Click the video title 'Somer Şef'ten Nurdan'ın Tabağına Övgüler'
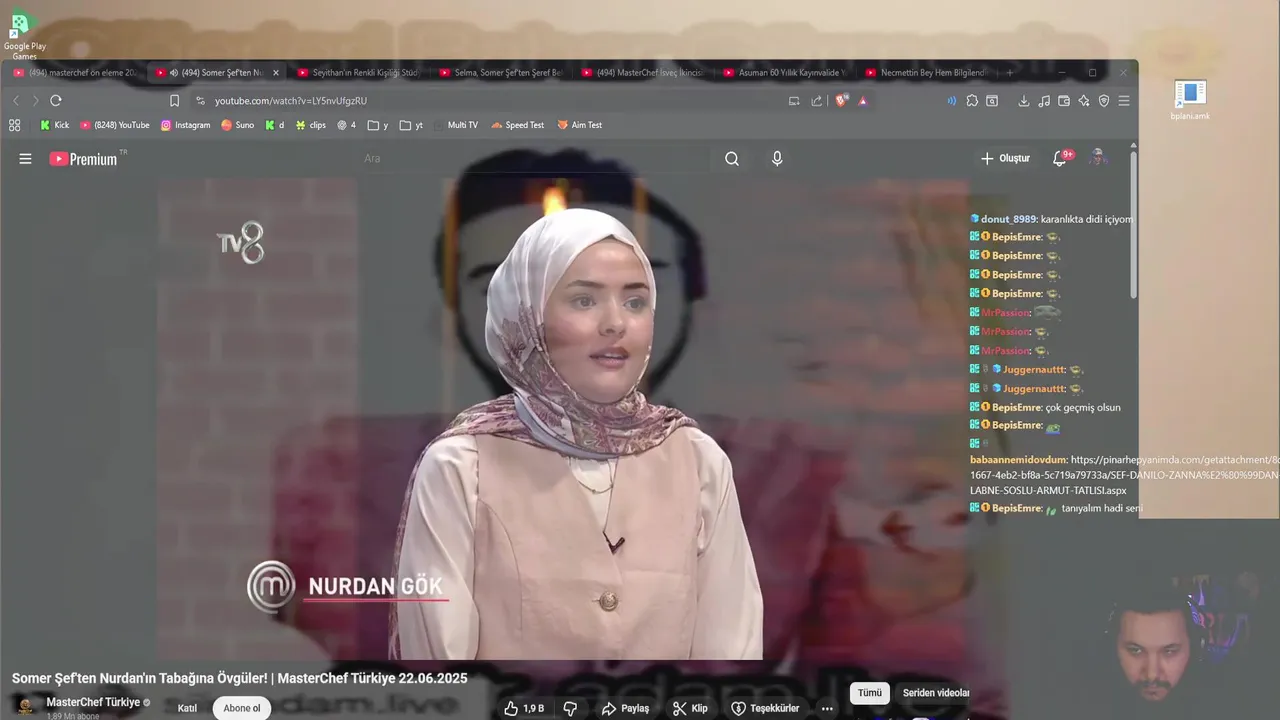The height and width of the screenshot is (720, 1280). [240, 678]
